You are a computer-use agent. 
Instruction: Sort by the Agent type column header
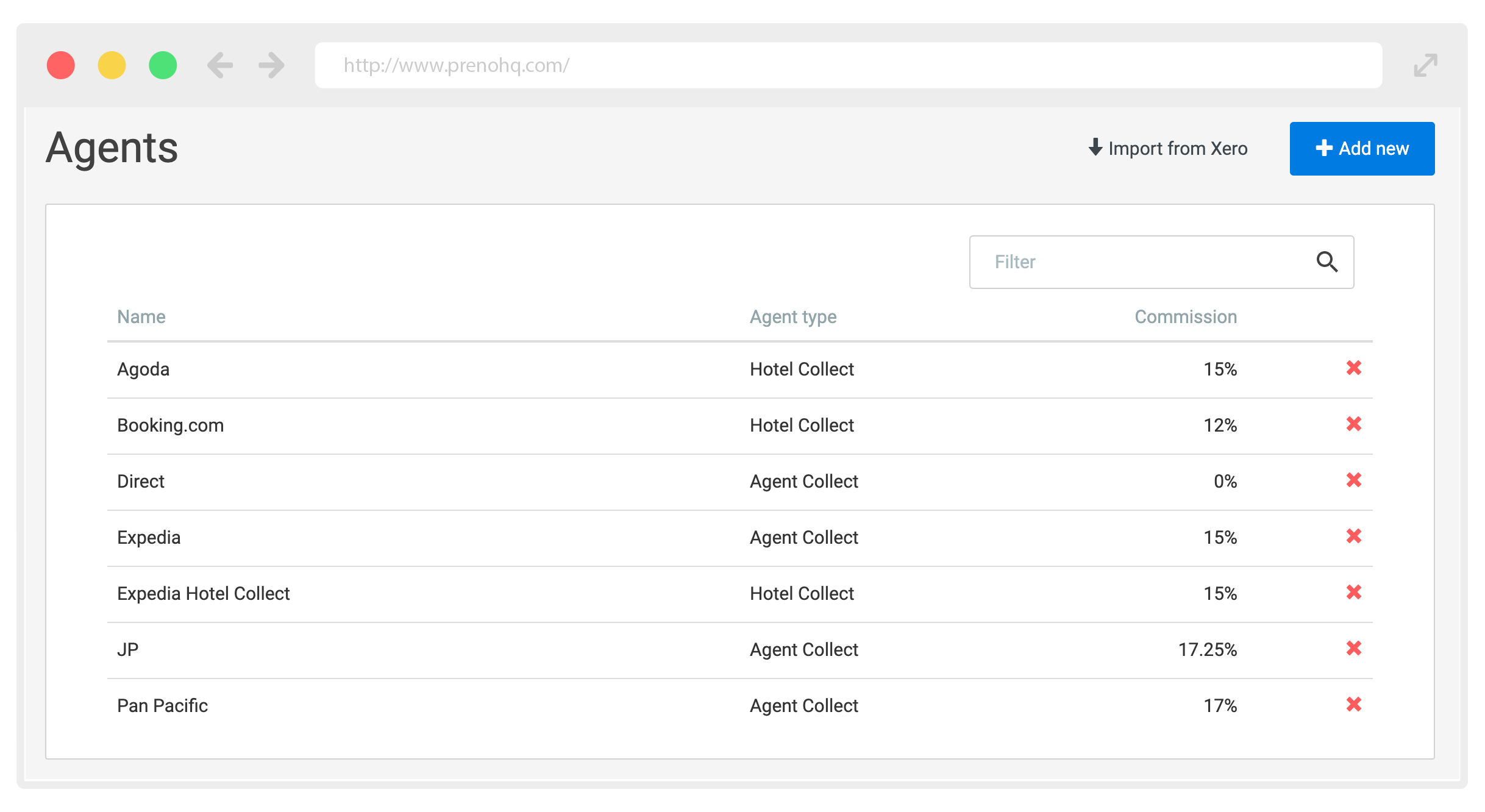tap(793, 317)
